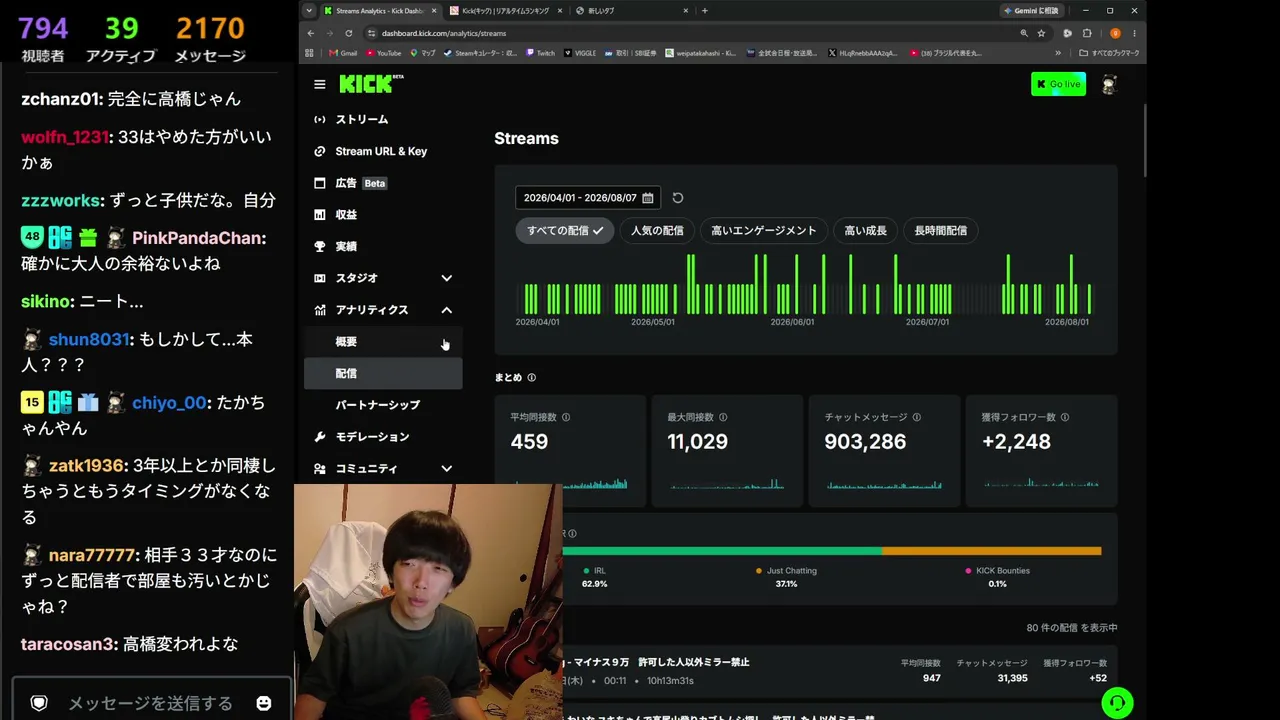Switch to the Streams Analytics - Kick browser tab
This screenshot has width=1280, height=720.
[x=380, y=11]
